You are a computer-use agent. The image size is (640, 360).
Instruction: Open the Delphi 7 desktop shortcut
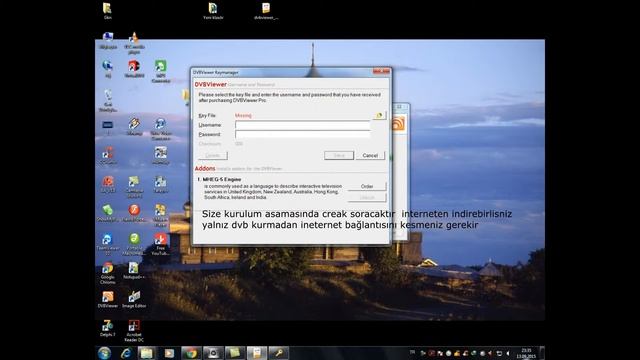[107, 328]
